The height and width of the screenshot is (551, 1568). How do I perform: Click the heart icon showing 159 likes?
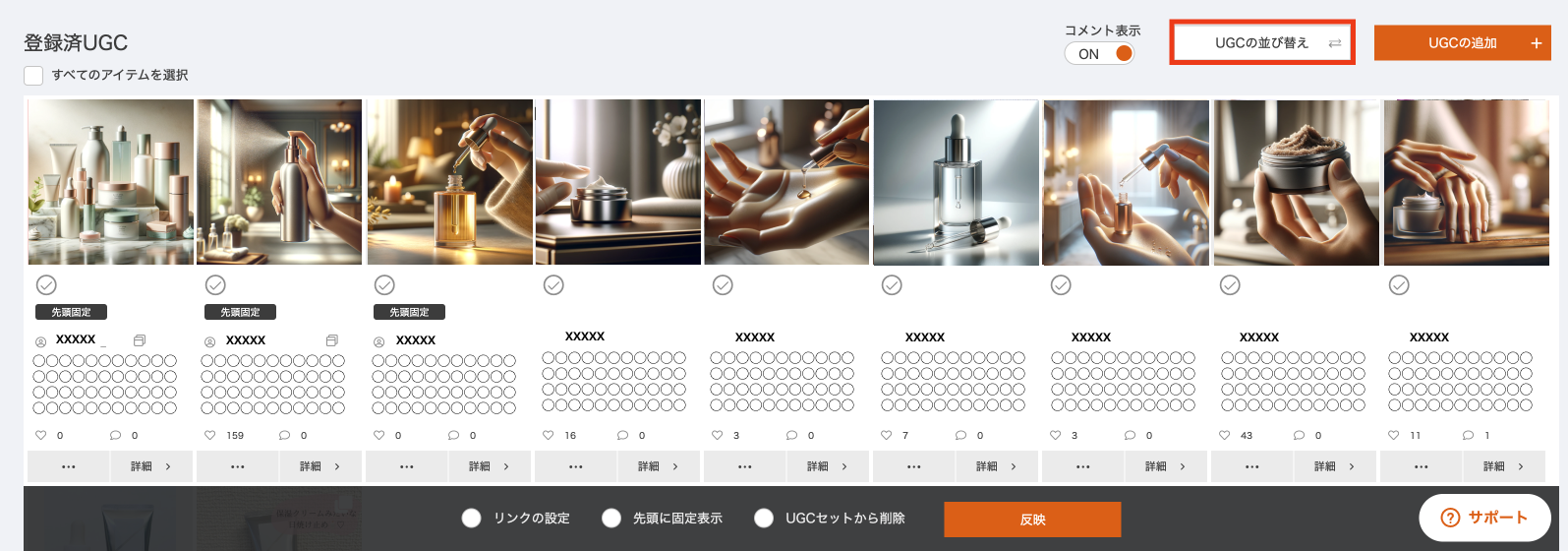coord(209,435)
